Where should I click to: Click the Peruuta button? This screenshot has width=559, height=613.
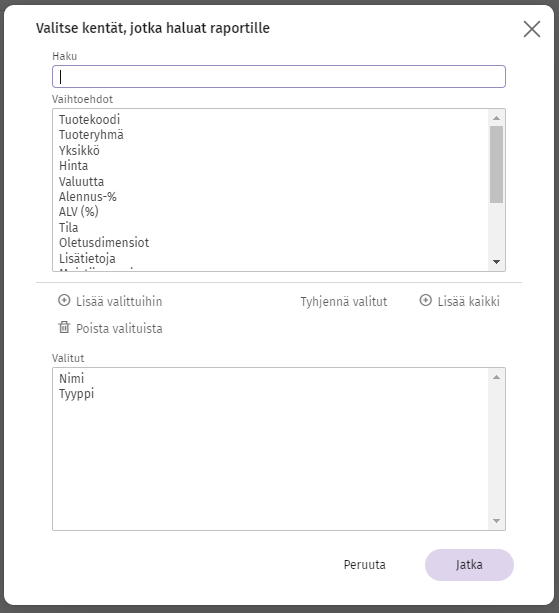[x=364, y=565]
